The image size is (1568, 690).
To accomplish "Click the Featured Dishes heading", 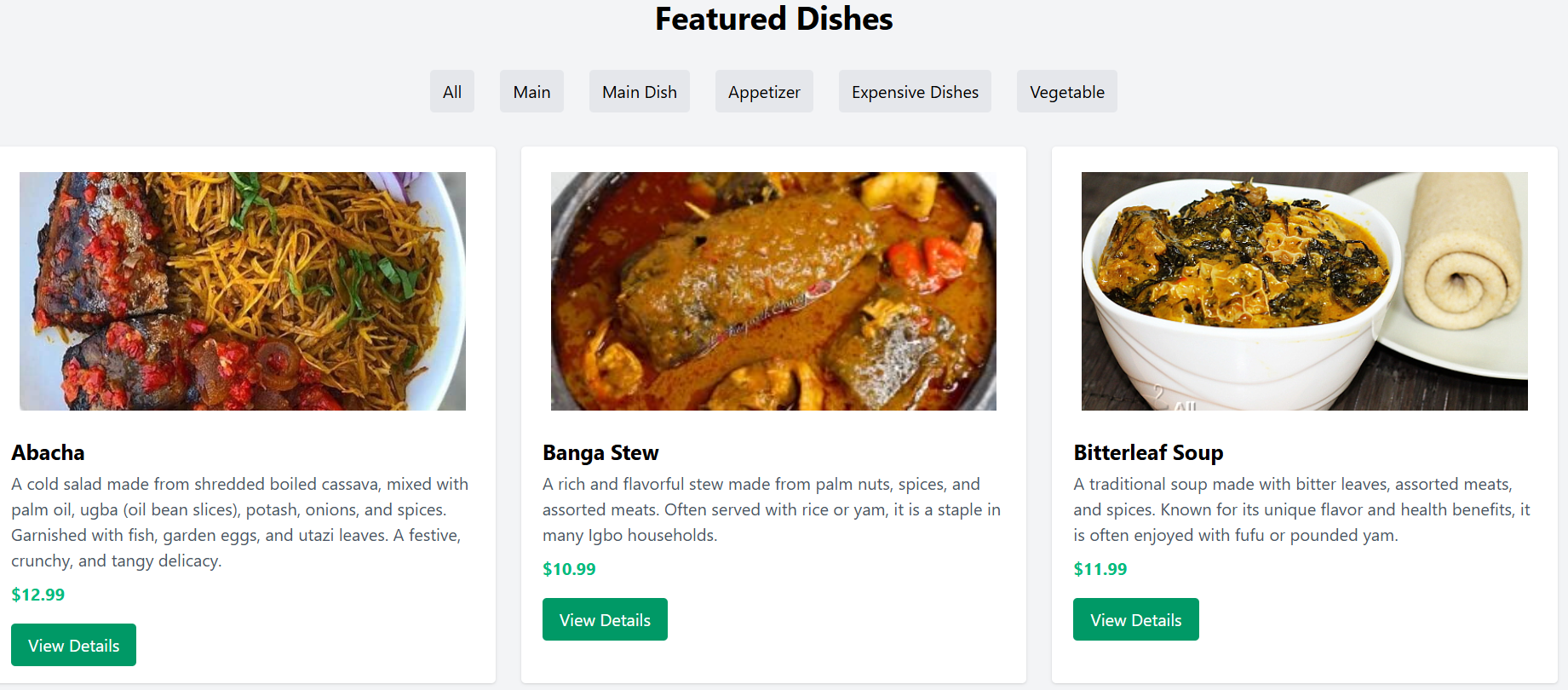I will coord(773,19).
